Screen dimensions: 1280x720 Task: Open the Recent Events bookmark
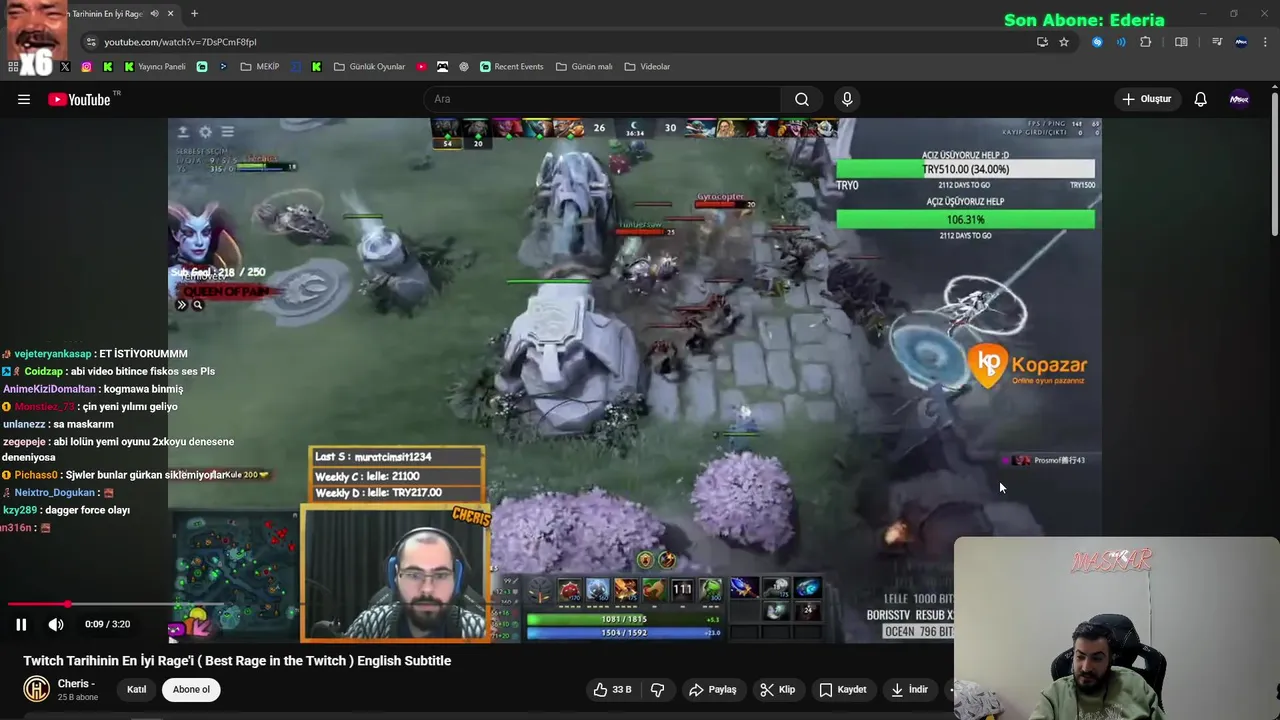(511, 67)
